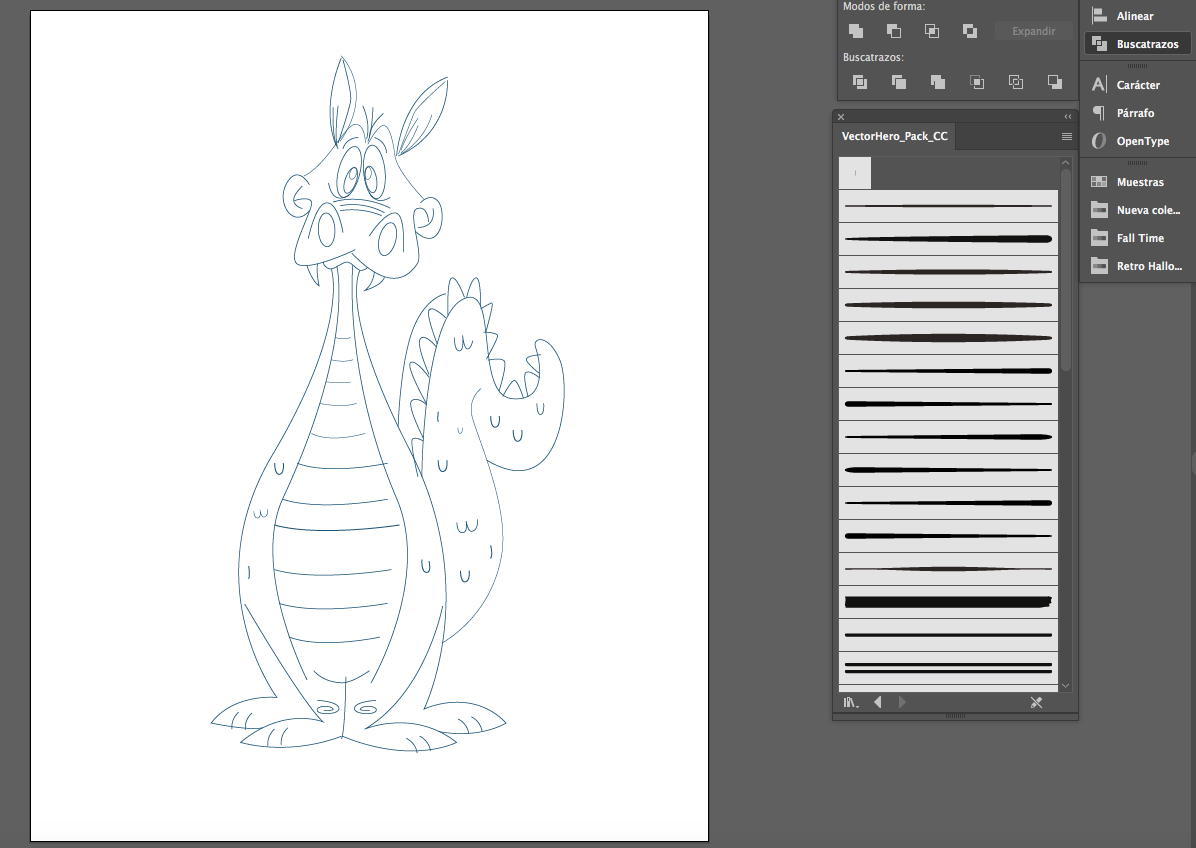Load the next brush library
Image resolution: width=1196 pixels, height=848 pixels.
[x=902, y=702]
